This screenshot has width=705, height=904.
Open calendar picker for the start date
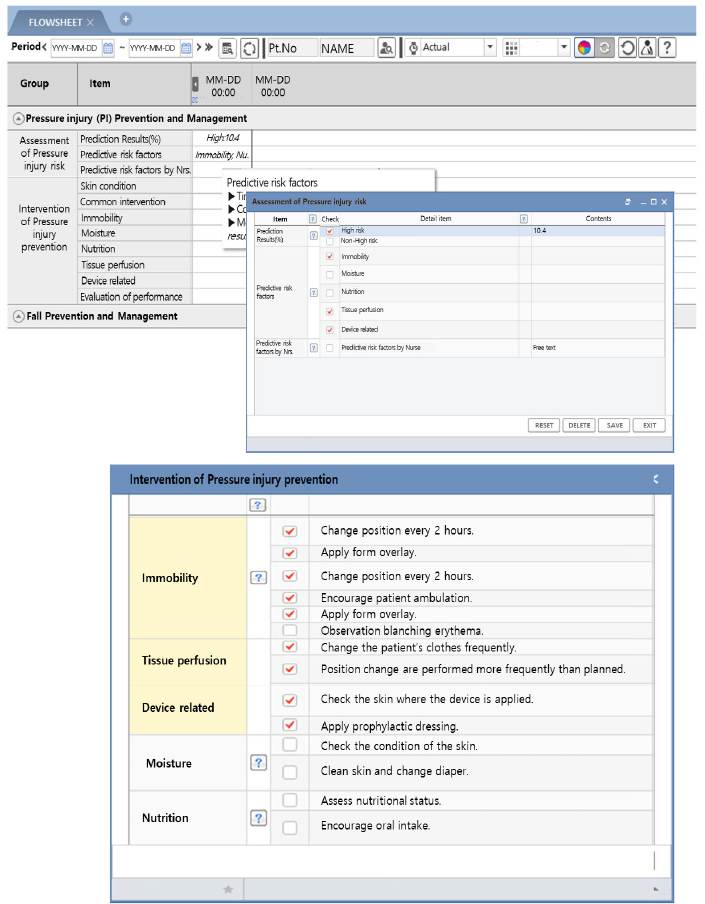click(108, 48)
